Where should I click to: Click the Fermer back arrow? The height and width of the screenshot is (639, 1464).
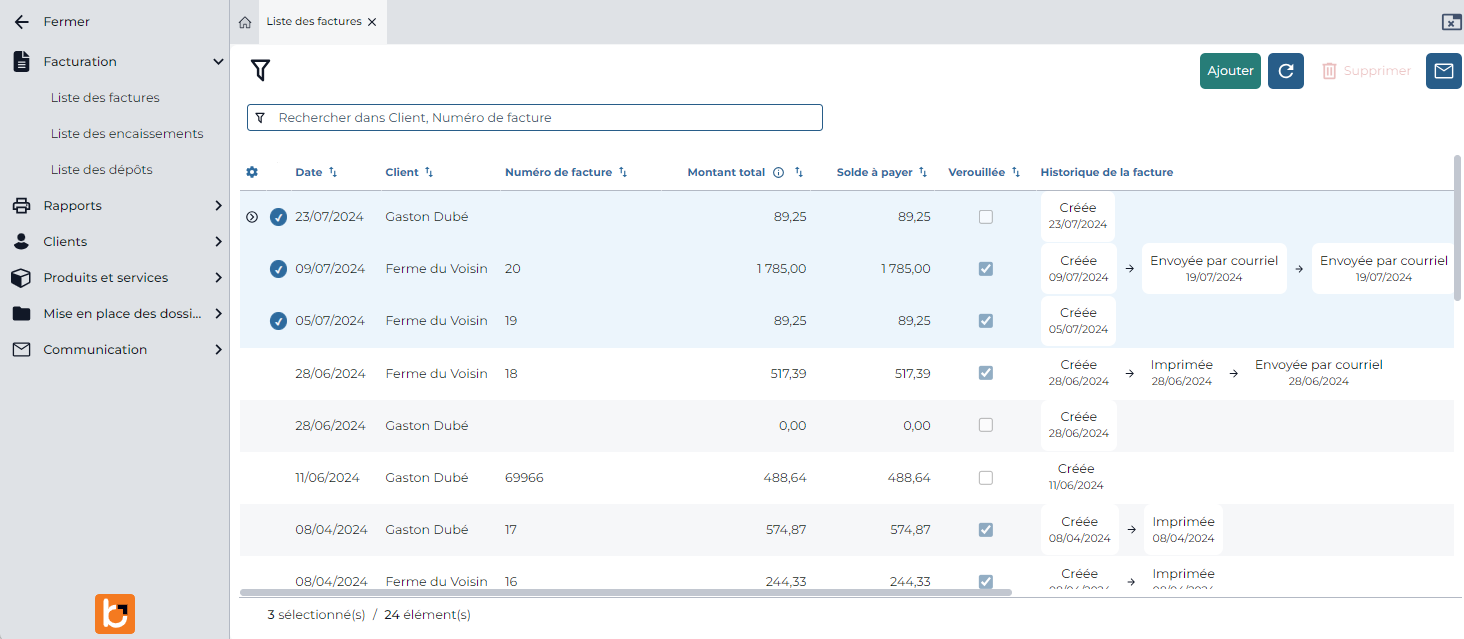(x=22, y=22)
